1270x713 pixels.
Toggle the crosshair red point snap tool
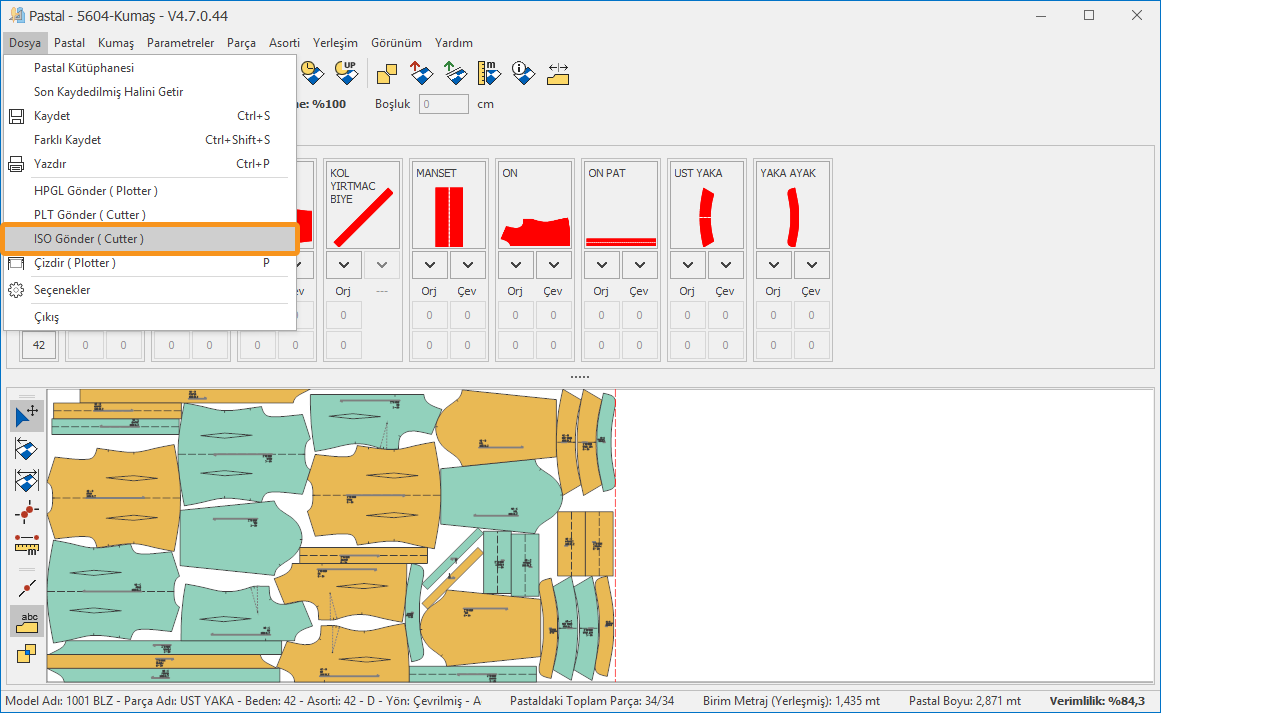click(27, 512)
